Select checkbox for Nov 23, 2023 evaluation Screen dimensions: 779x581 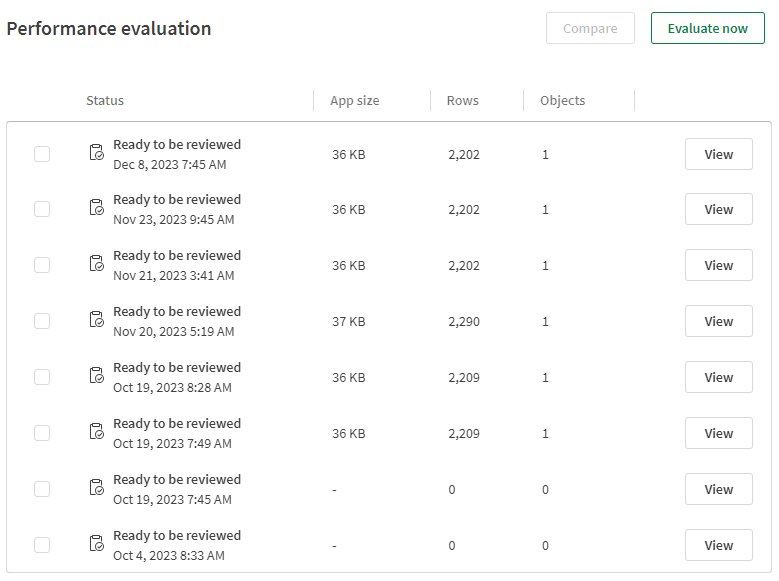click(x=42, y=209)
